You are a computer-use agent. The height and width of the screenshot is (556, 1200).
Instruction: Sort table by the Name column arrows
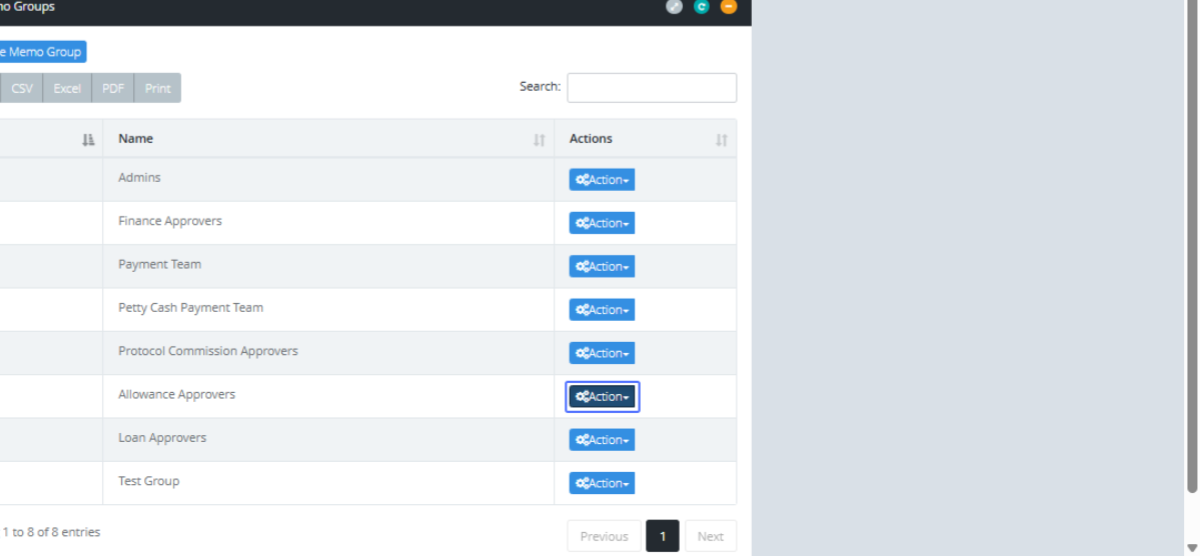point(539,140)
